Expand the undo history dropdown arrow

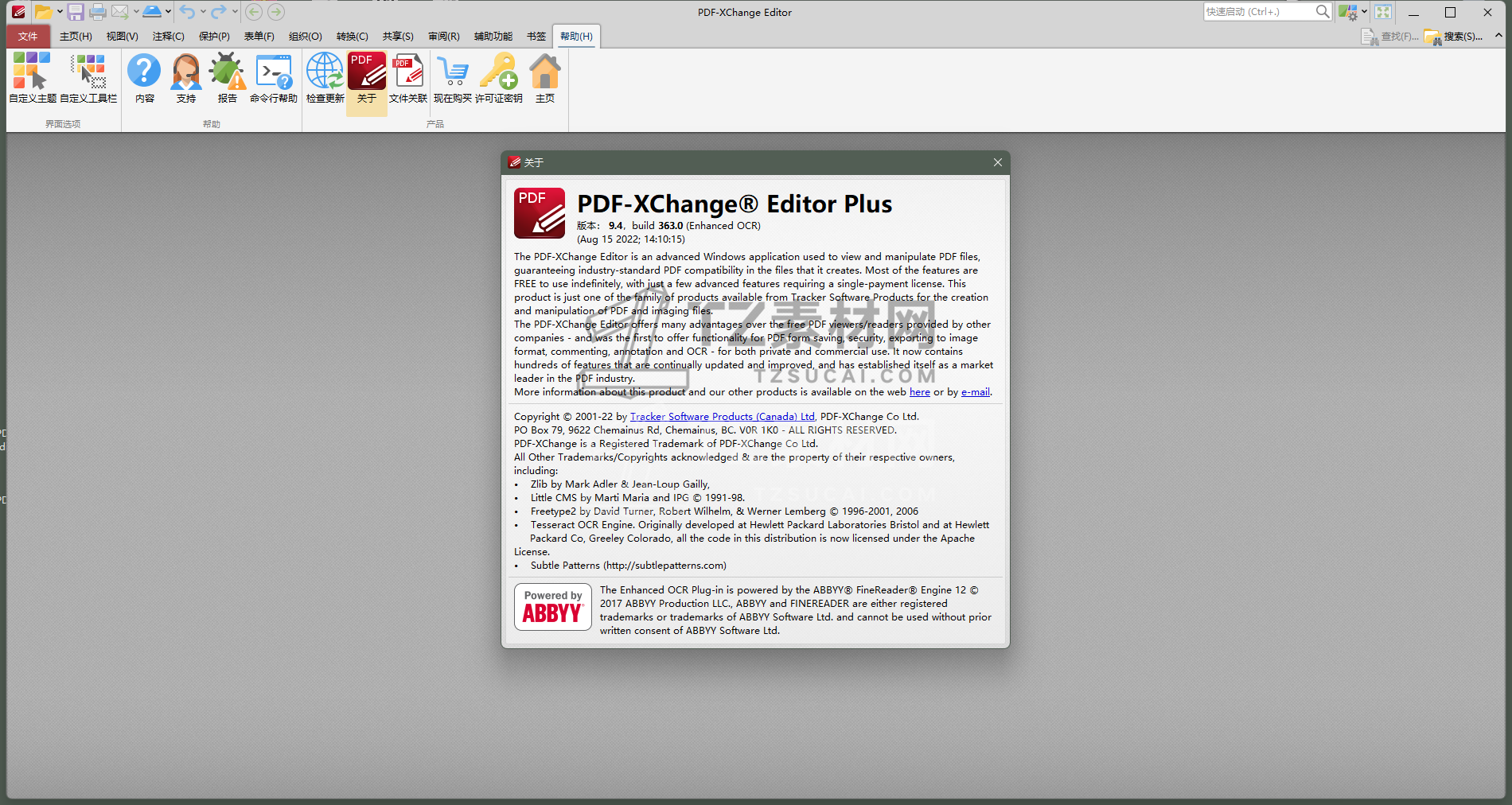click(x=203, y=12)
